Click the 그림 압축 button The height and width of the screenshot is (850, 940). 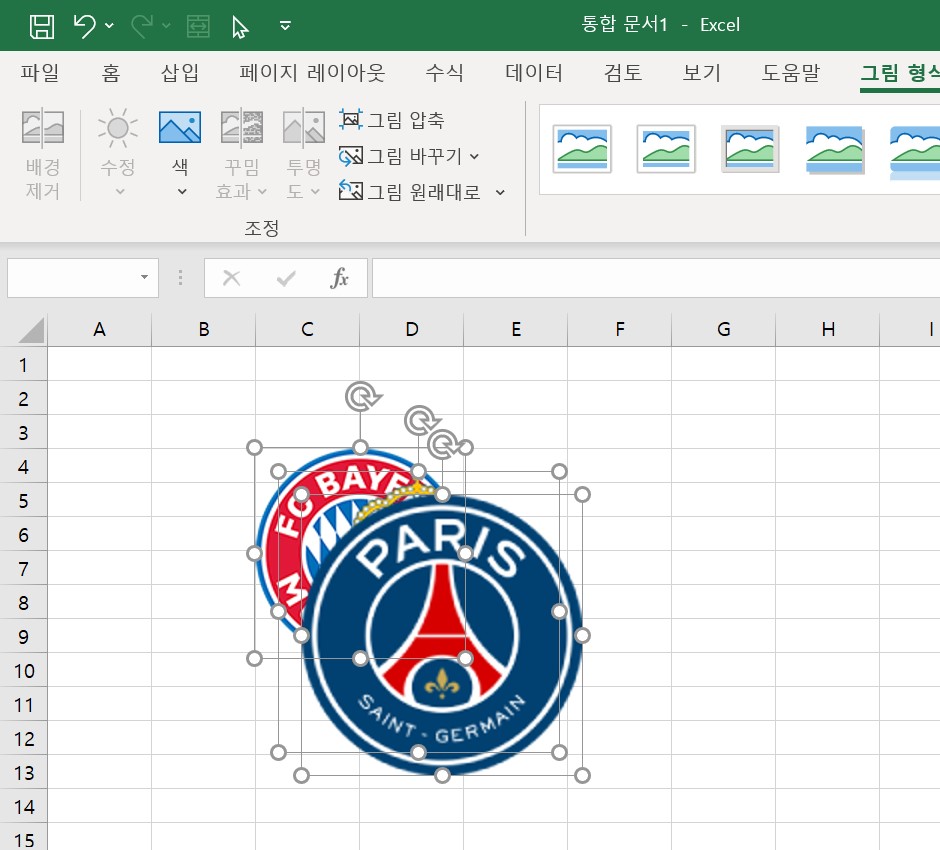point(391,120)
